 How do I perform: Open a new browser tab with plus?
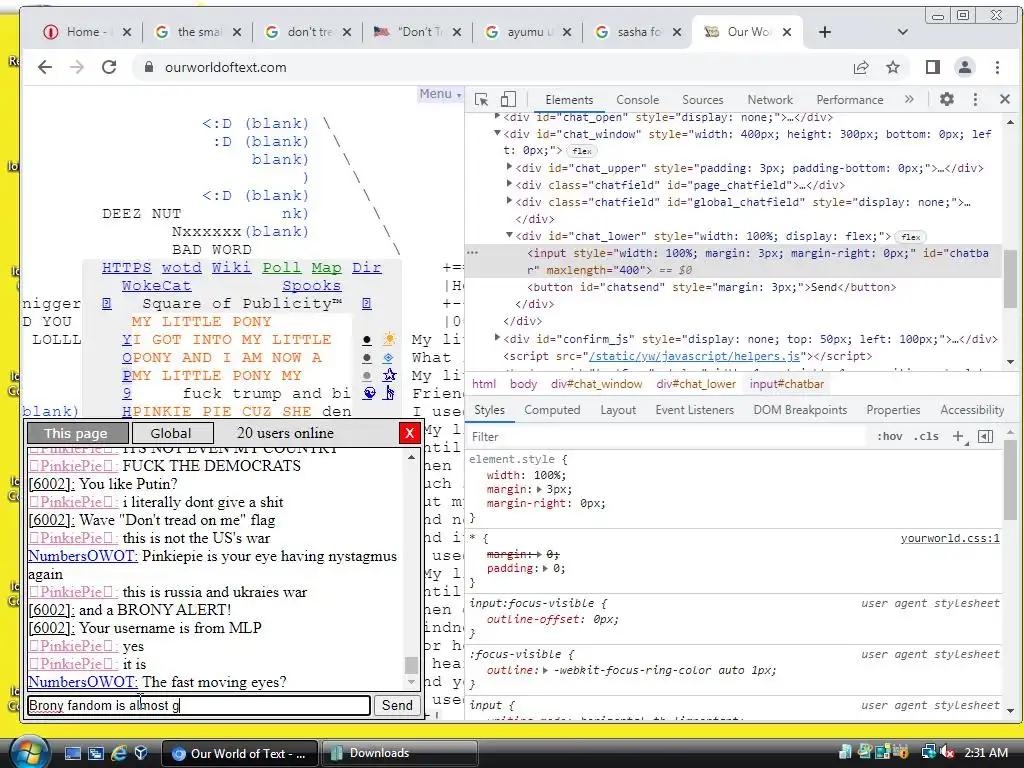(x=825, y=32)
